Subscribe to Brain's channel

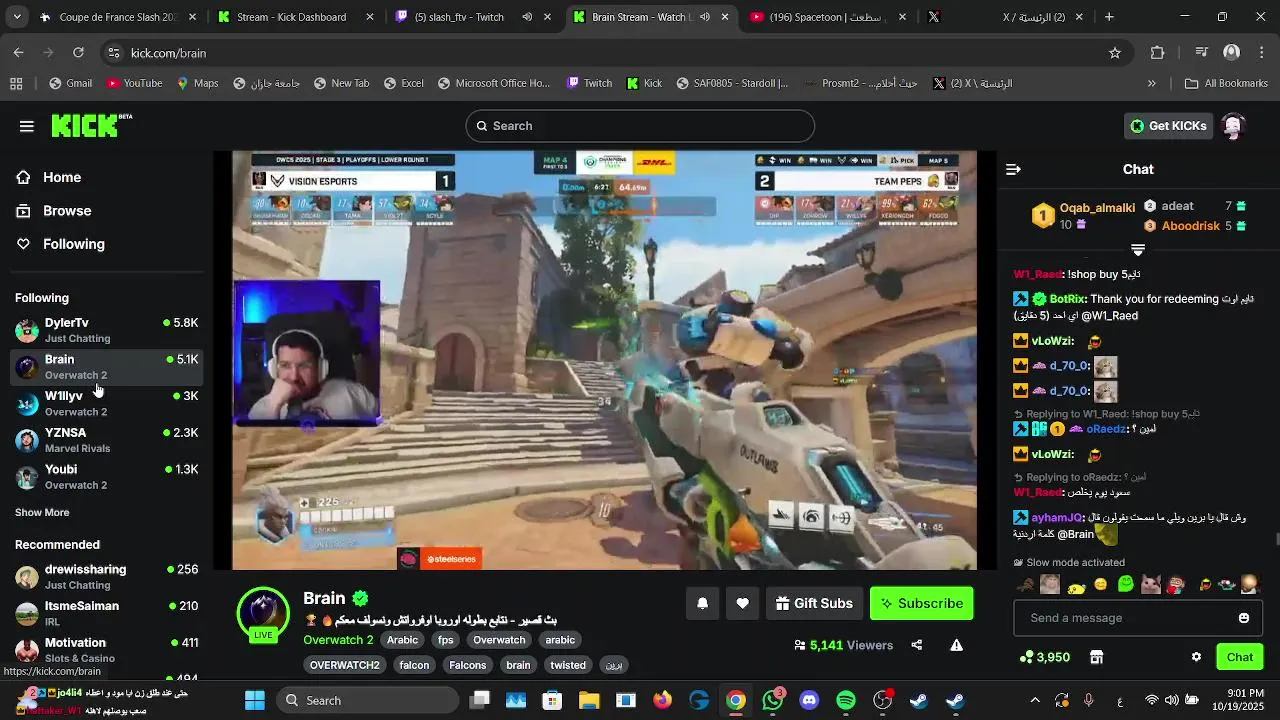click(x=921, y=603)
